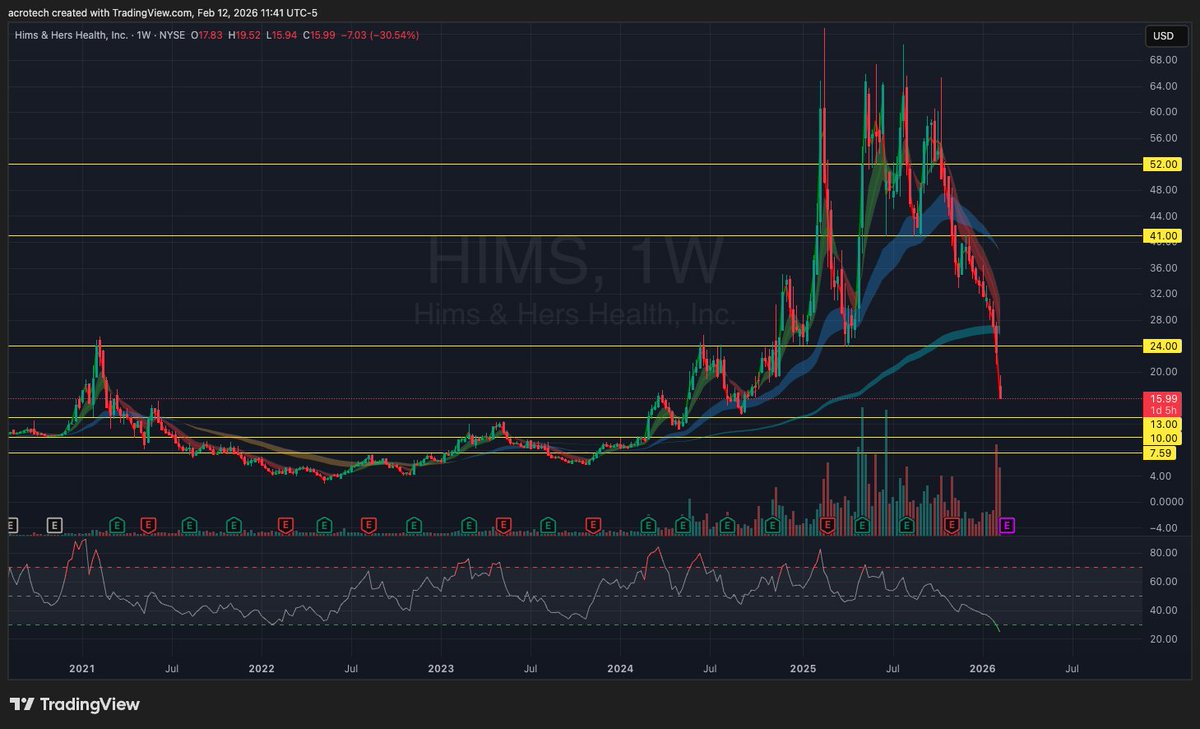
Task: Click the 2022 label on the time axis
Action: (261, 667)
